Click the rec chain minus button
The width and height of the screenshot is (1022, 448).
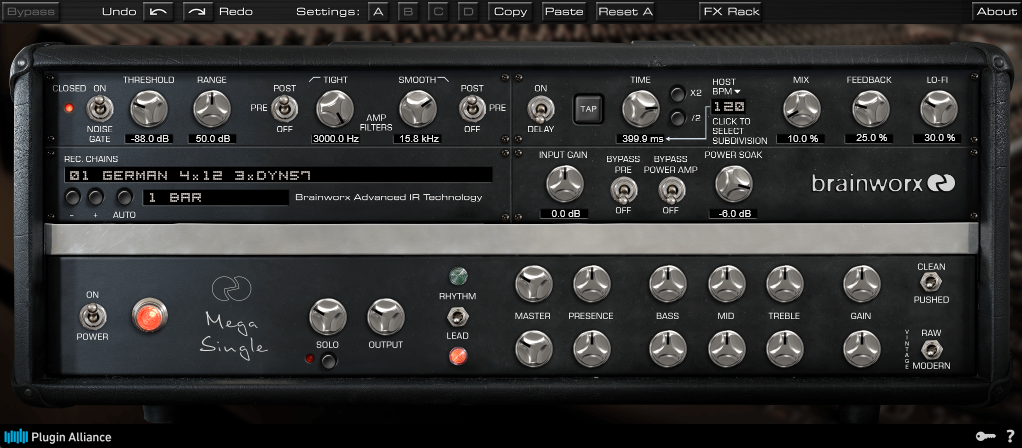tap(73, 197)
